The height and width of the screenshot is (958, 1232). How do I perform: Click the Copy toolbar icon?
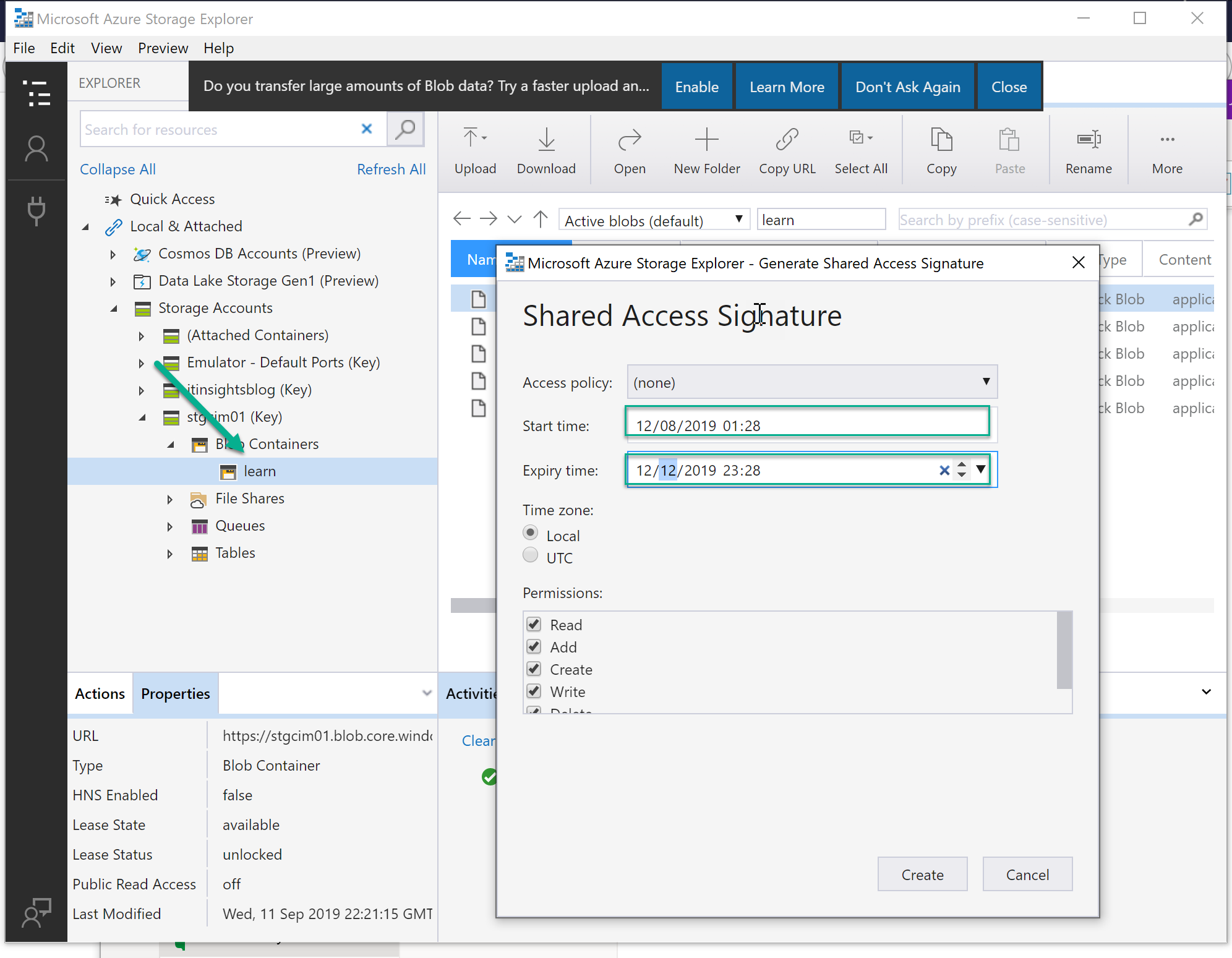941,139
